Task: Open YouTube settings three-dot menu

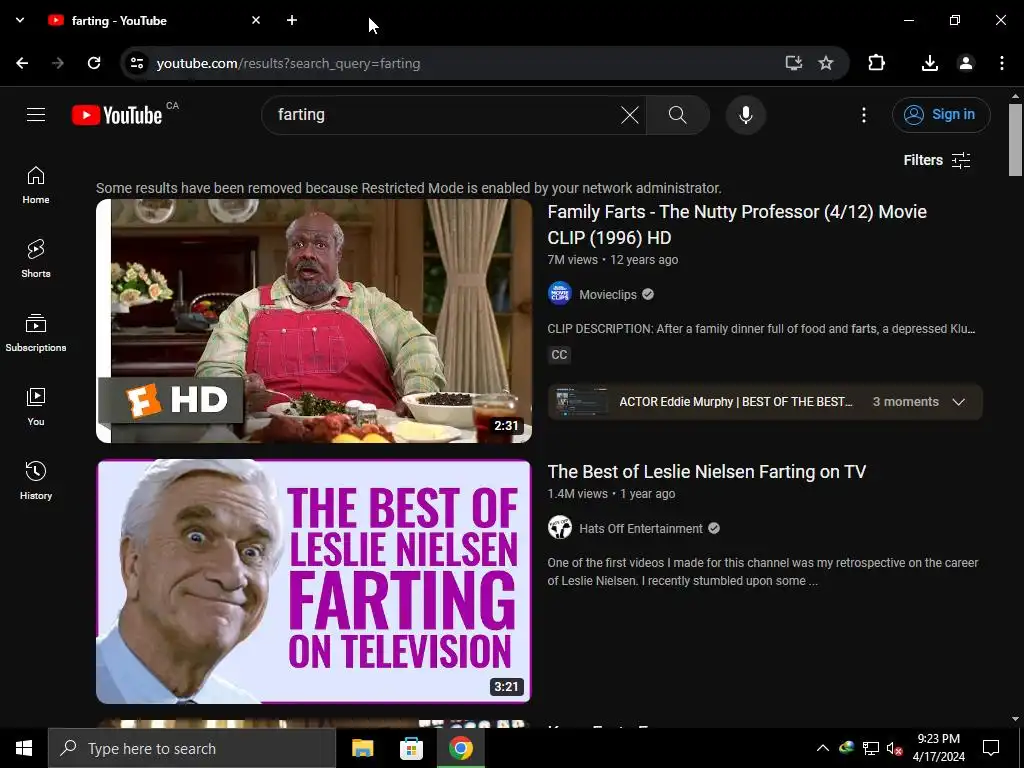Action: pyautogui.click(x=864, y=115)
